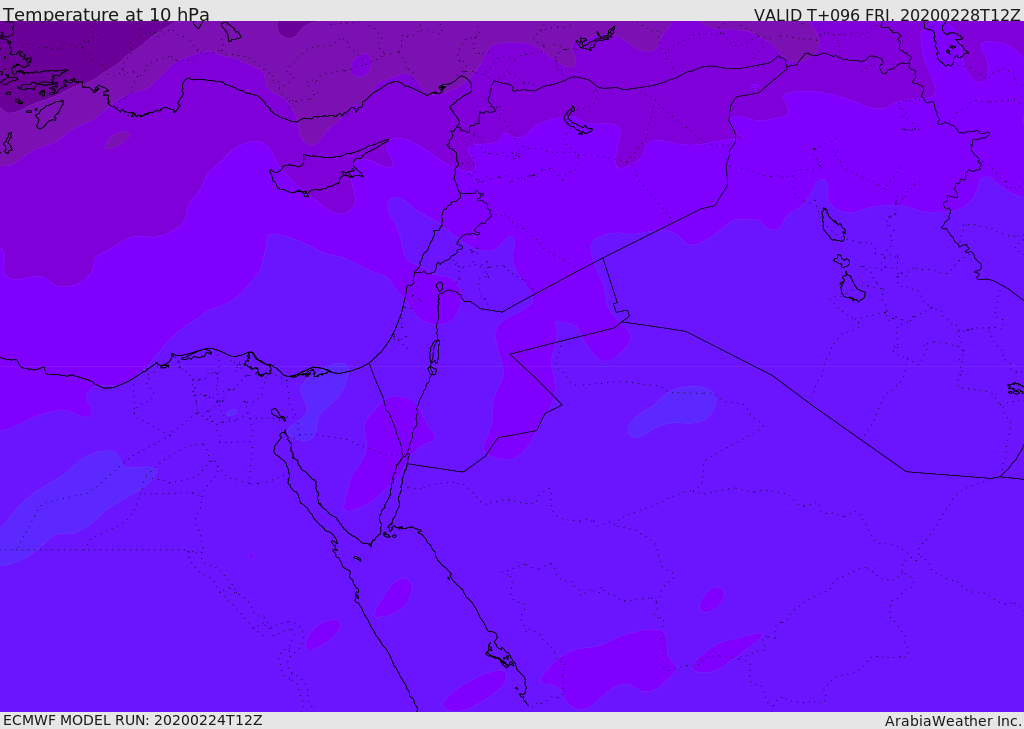Click the 'ECMWF MODEL RUN: 20200224T12Z' text
1024x729 pixels.
coord(133,720)
